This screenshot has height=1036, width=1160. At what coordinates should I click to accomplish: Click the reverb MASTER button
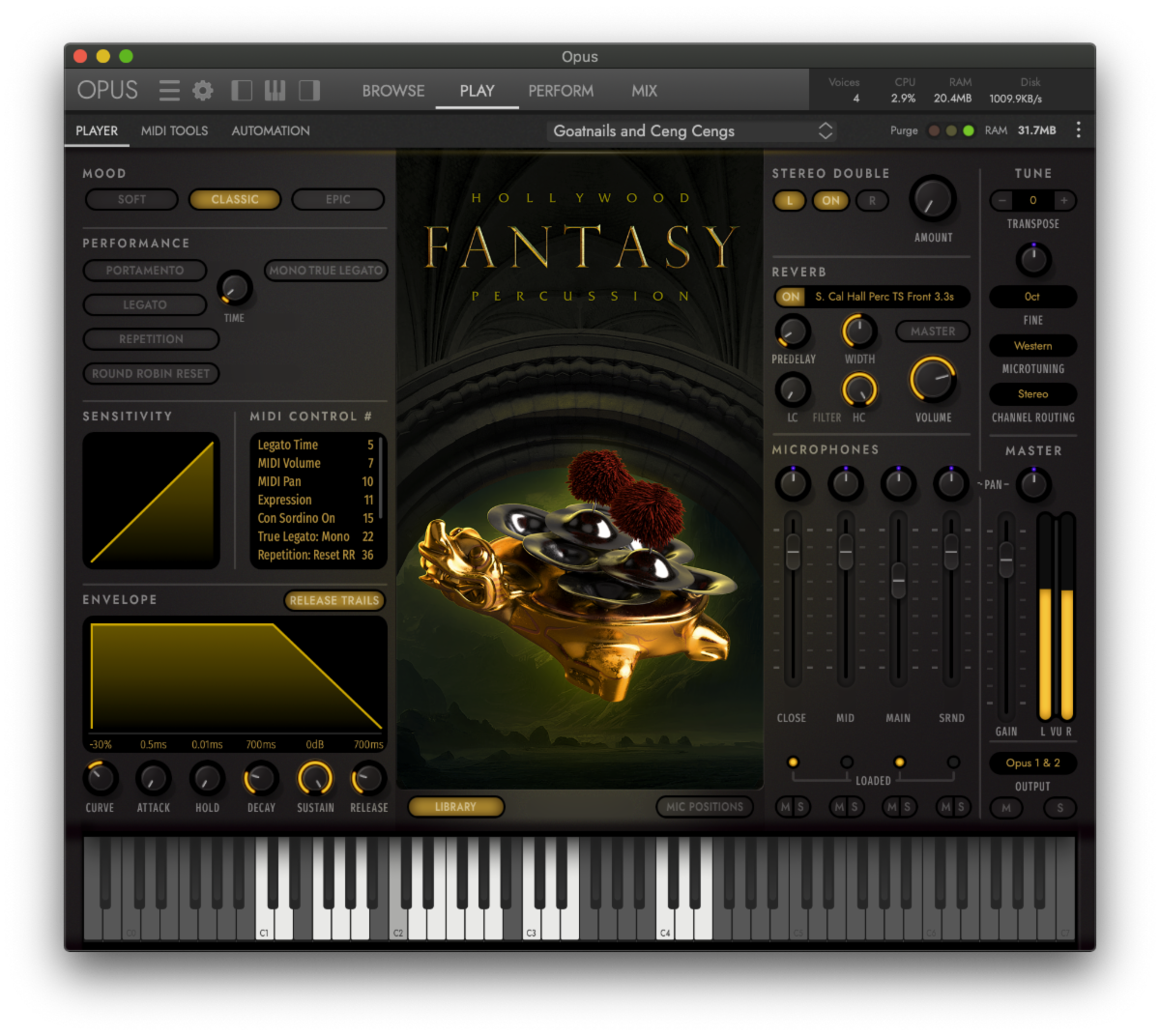pyautogui.click(x=933, y=331)
